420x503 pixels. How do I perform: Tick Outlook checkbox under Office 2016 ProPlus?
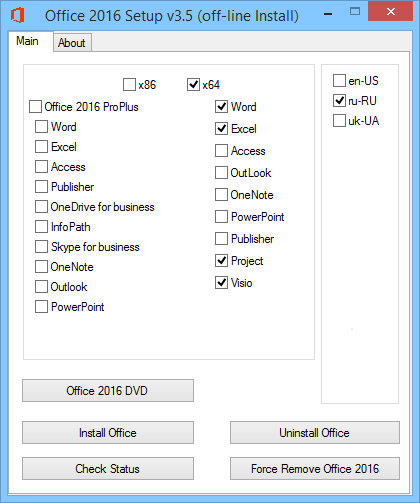(x=41, y=287)
